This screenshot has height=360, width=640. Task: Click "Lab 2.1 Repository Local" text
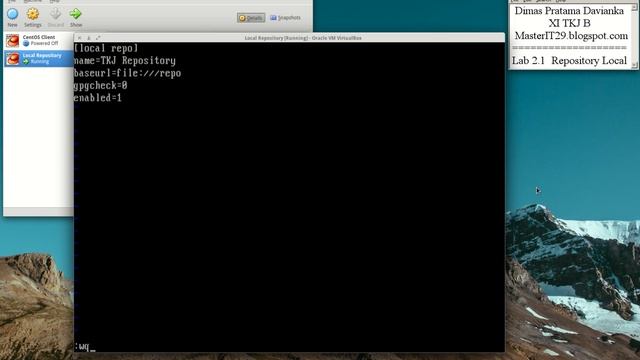(569, 61)
